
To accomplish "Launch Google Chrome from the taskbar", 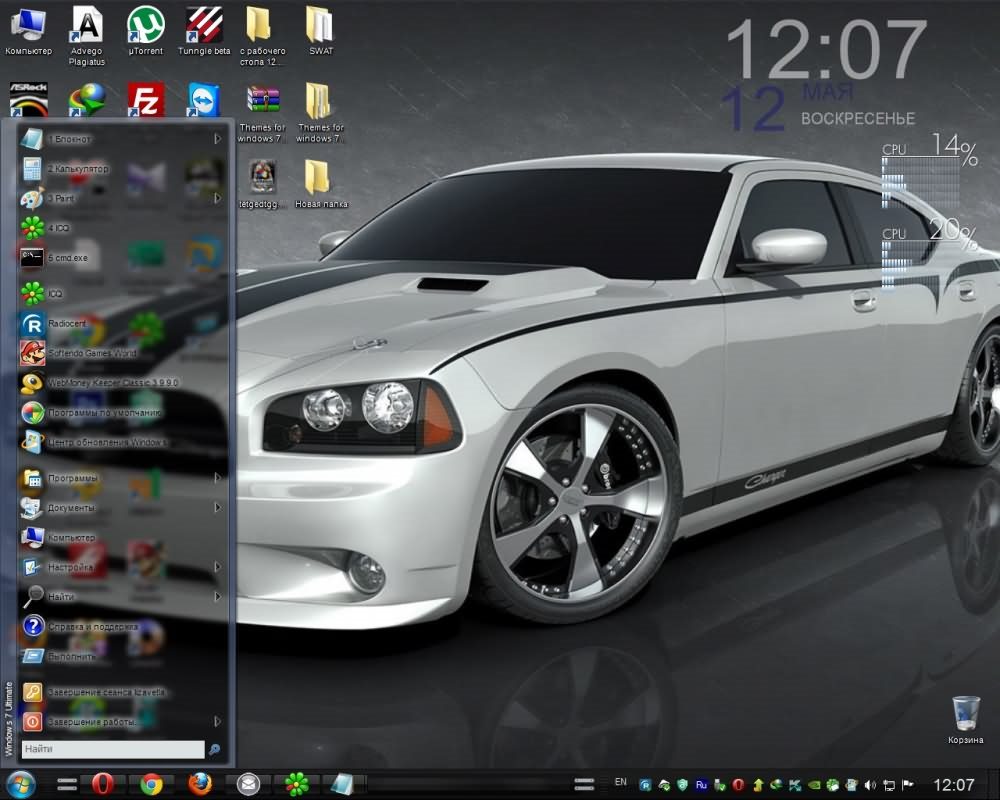I will pos(151,784).
